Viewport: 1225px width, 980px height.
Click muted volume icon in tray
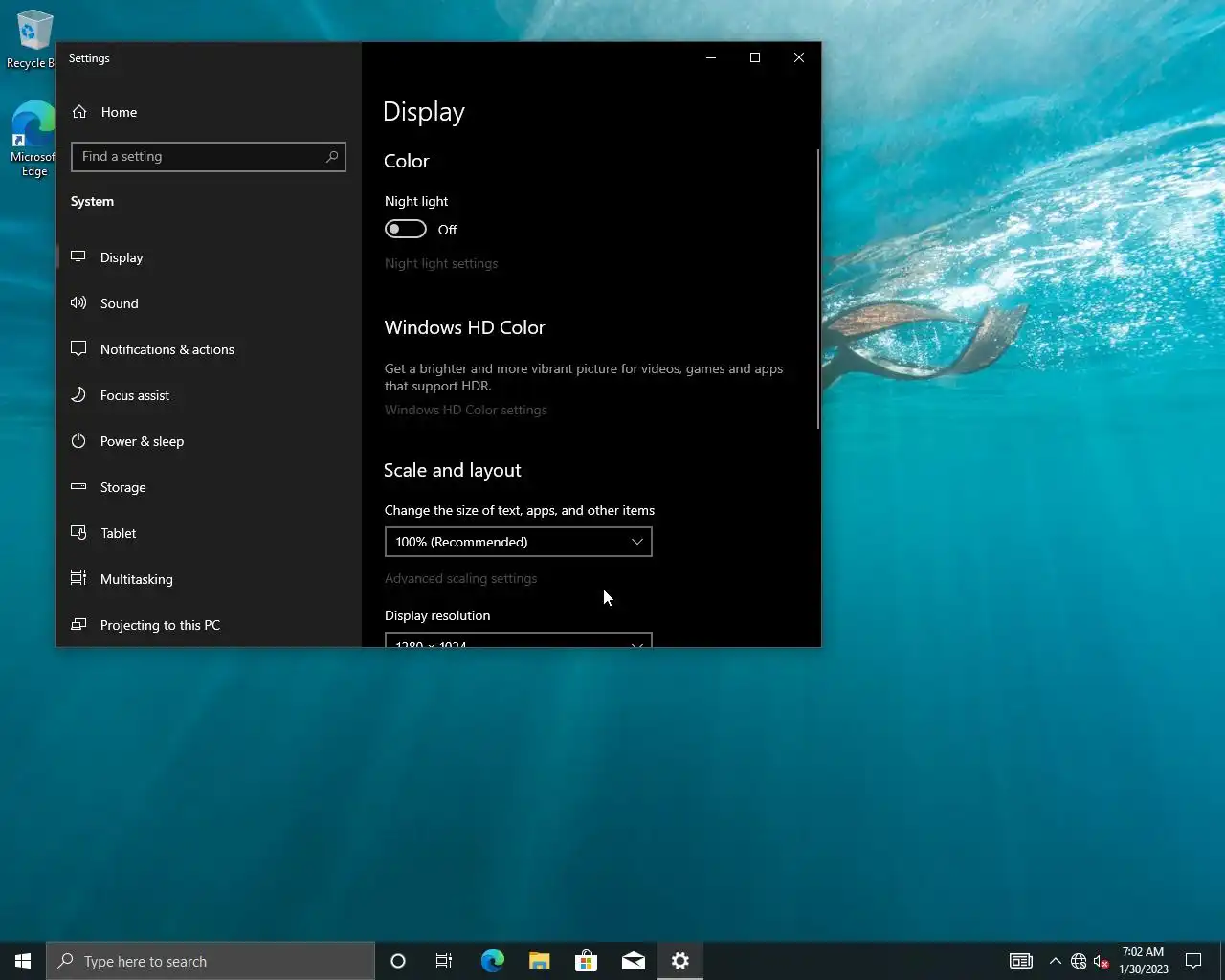pyautogui.click(x=1102, y=961)
